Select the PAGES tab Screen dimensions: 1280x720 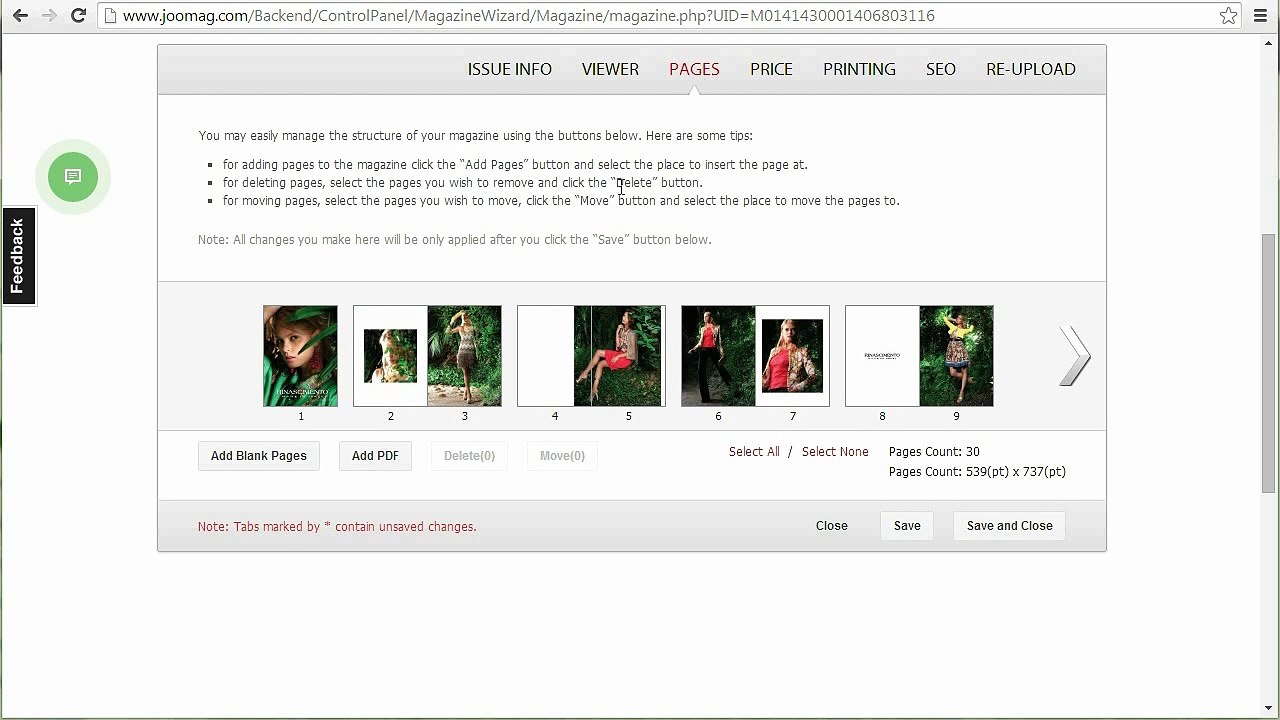click(x=694, y=69)
